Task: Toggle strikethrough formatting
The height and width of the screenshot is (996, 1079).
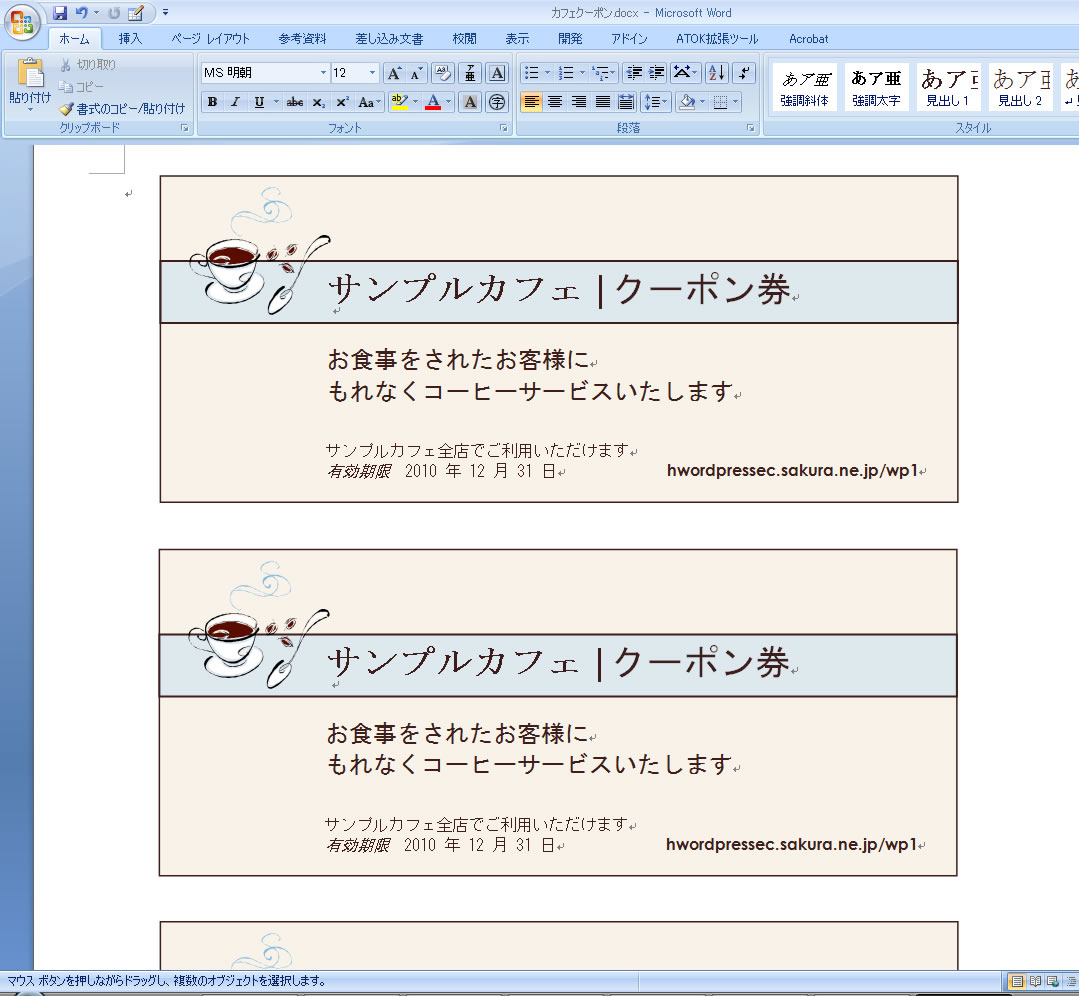Action: pyautogui.click(x=294, y=102)
